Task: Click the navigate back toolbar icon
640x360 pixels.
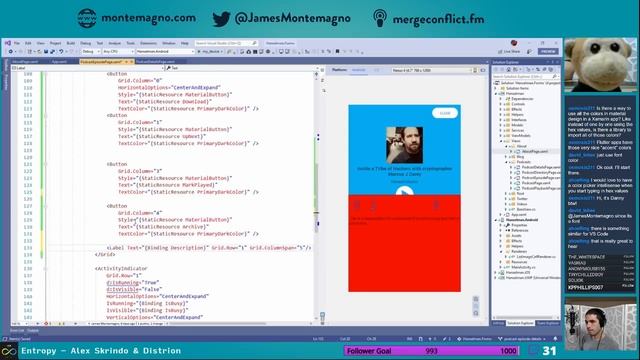Action: click(x=11, y=51)
